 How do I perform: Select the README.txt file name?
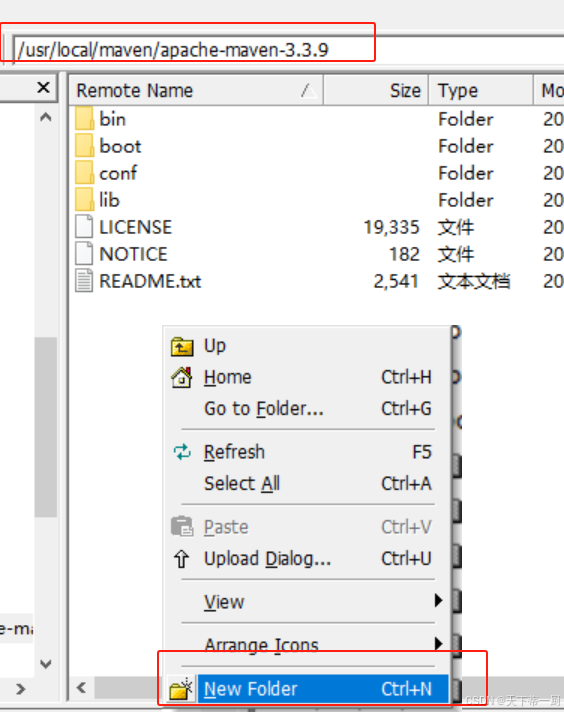(150, 281)
